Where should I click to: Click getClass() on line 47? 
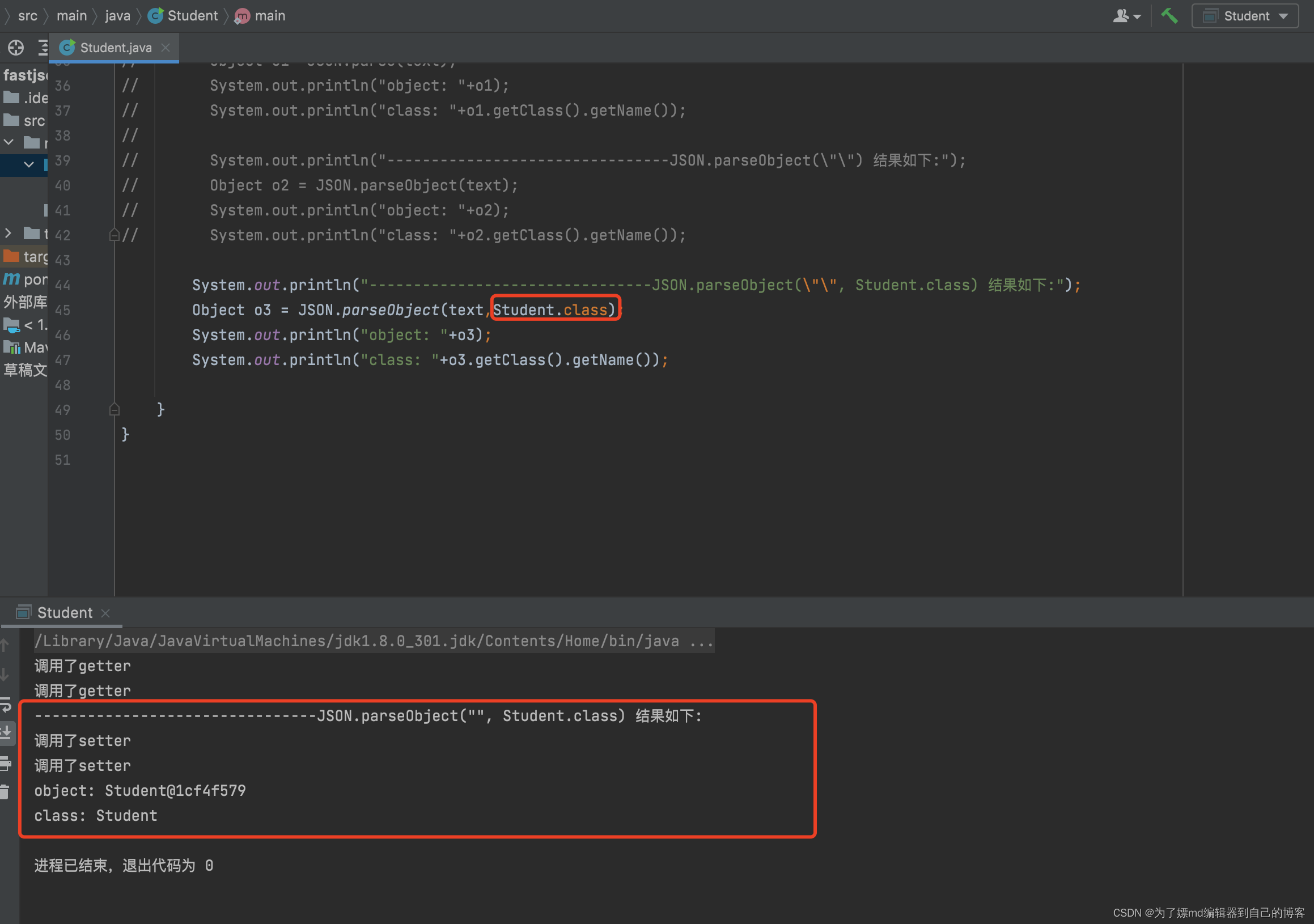pyautogui.click(x=519, y=360)
